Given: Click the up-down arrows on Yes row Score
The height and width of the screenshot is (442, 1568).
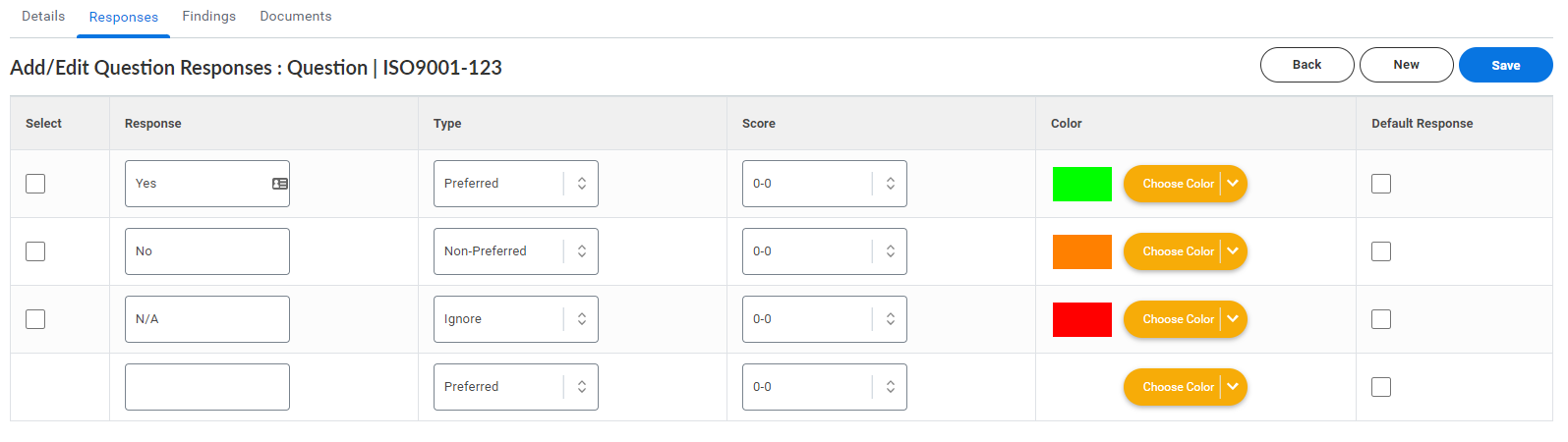Looking at the screenshot, I should coord(890,184).
